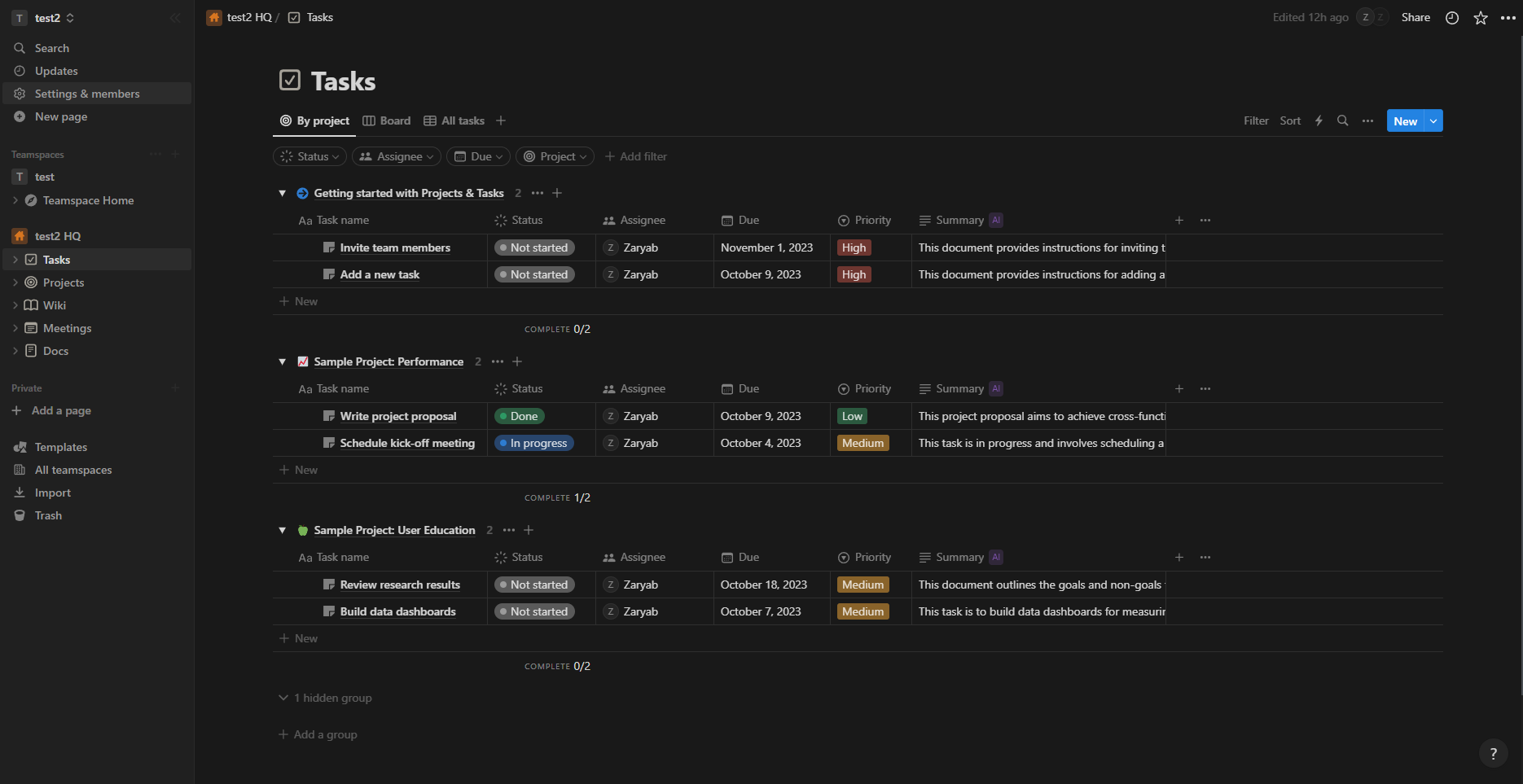Viewport: 1523px width, 784px height.
Task: Add a new view with plus icon
Action: click(501, 121)
